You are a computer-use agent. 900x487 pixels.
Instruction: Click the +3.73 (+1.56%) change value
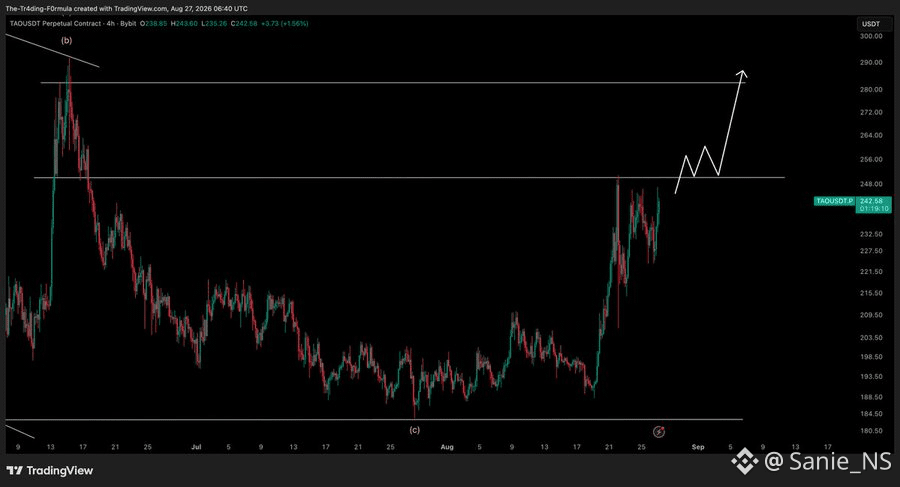tap(285, 24)
